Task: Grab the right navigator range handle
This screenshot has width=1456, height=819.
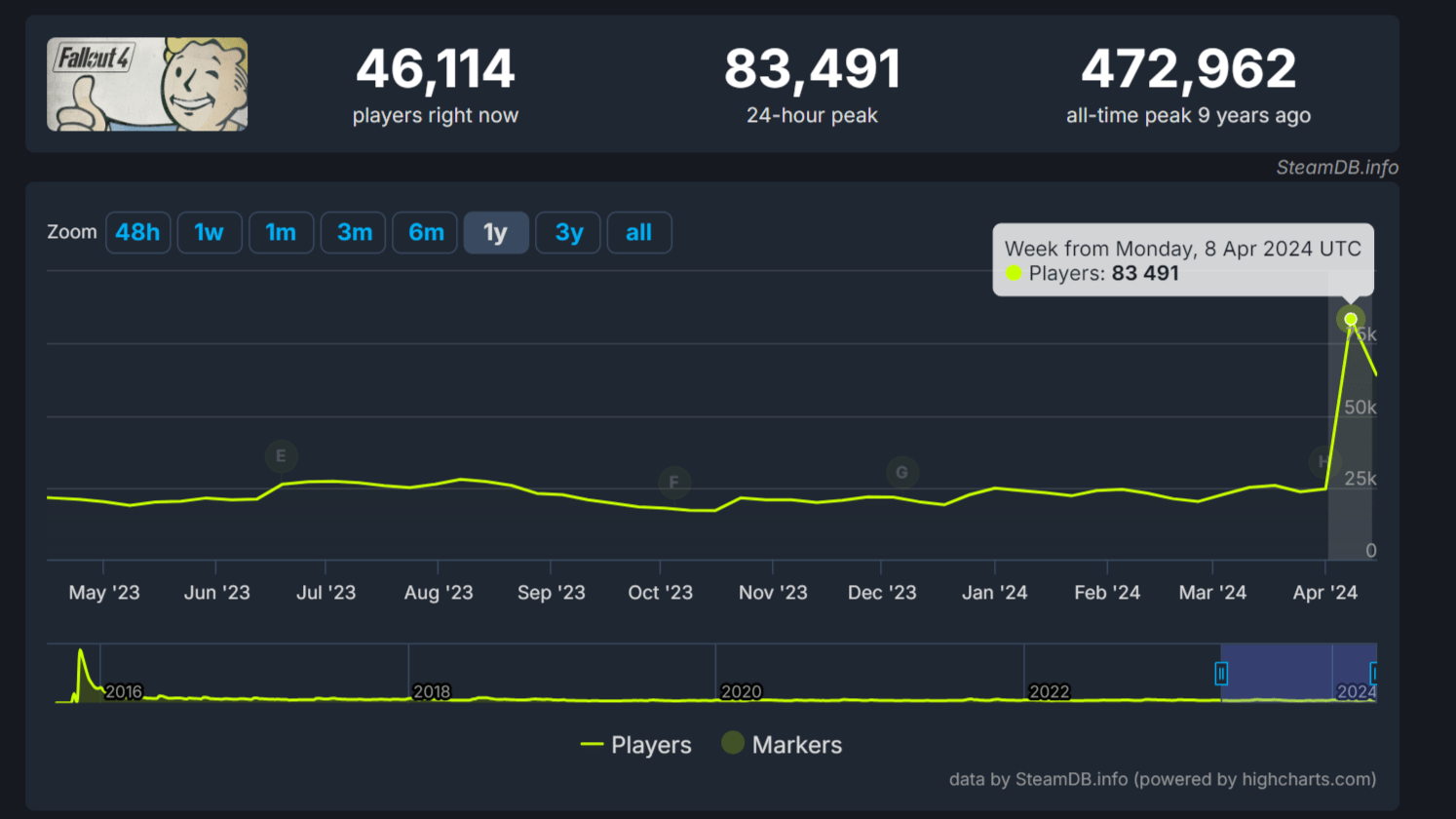Action: tap(1374, 673)
